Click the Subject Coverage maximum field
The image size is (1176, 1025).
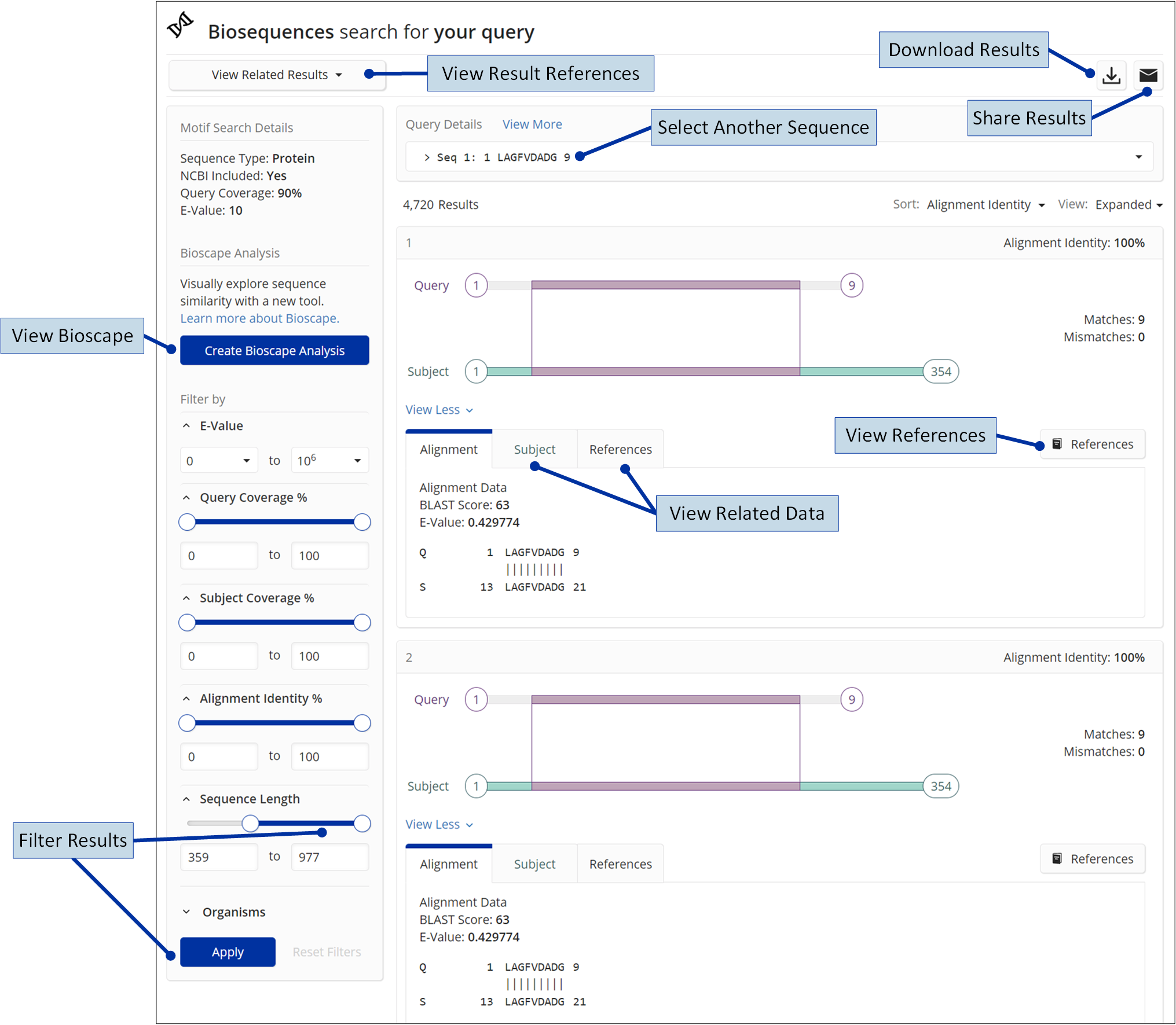[x=329, y=656]
